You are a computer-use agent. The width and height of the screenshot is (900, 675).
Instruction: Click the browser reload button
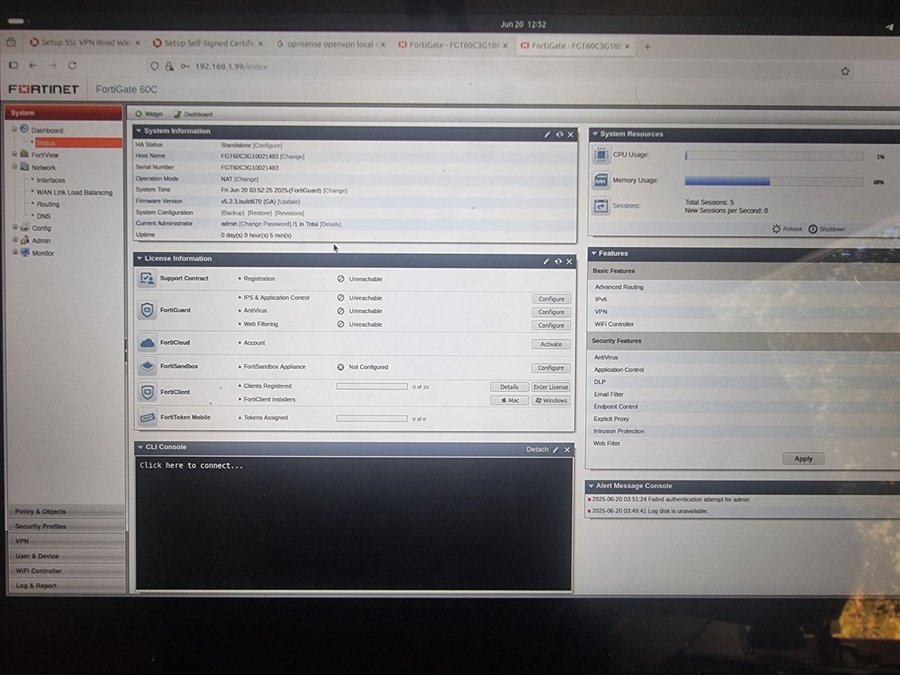[x=72, y=66]
